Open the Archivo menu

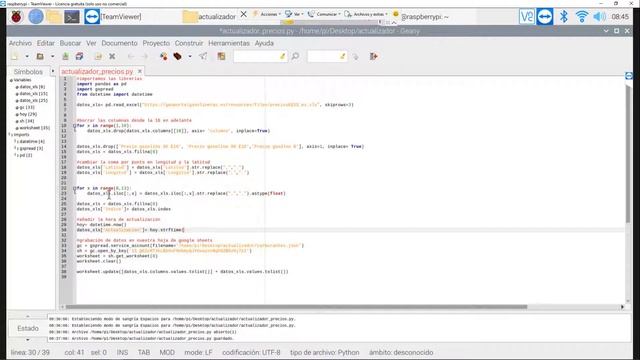coord(20,43)
